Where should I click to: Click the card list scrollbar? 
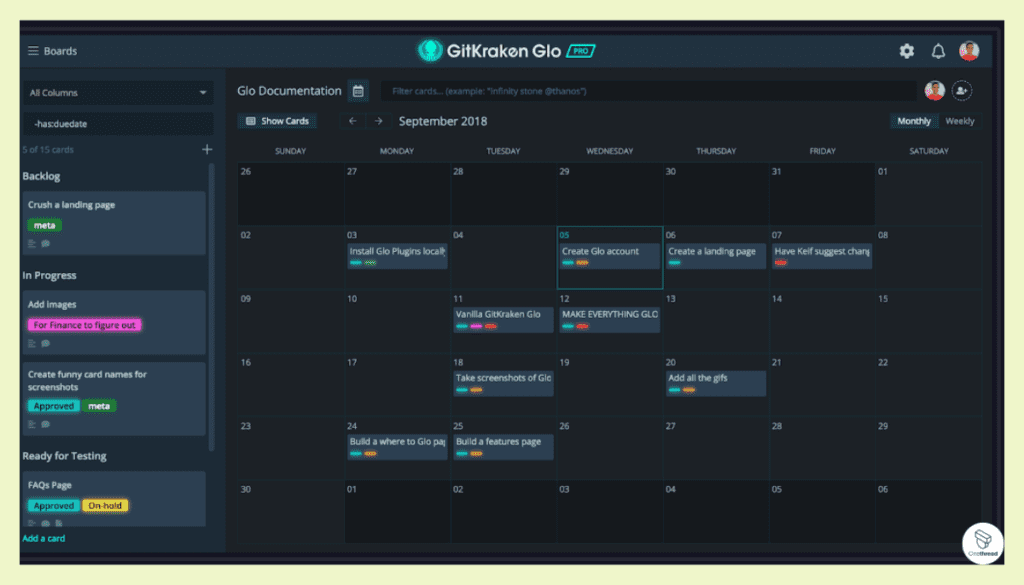[x=211, y=307]
